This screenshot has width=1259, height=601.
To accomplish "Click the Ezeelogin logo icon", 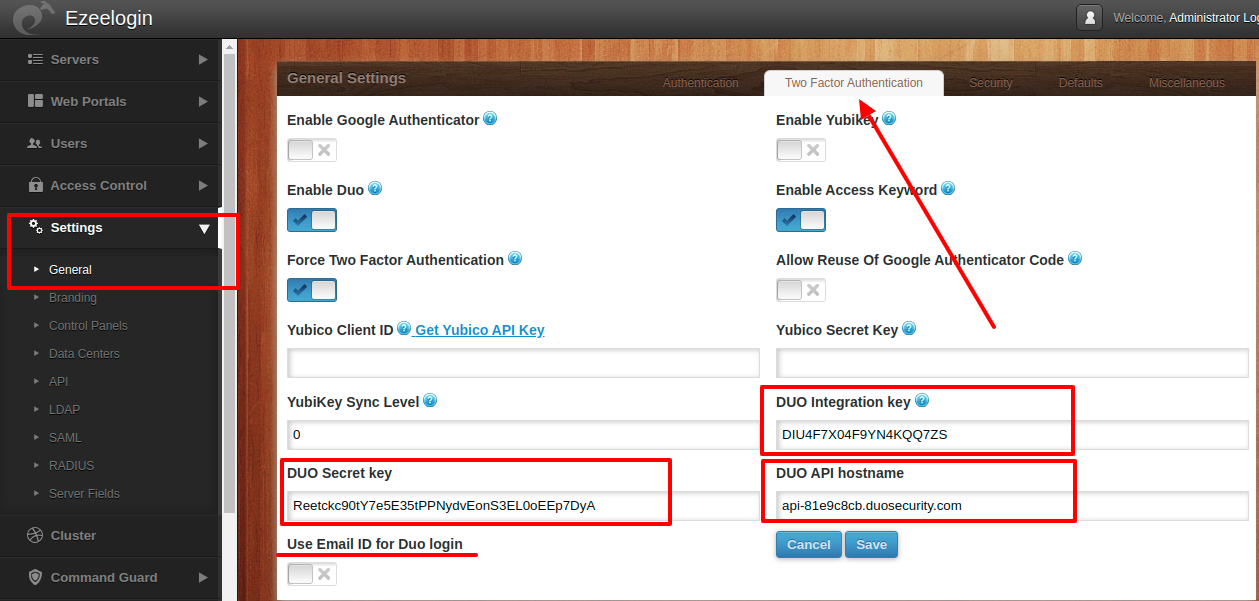I will [x=34, y=18].
